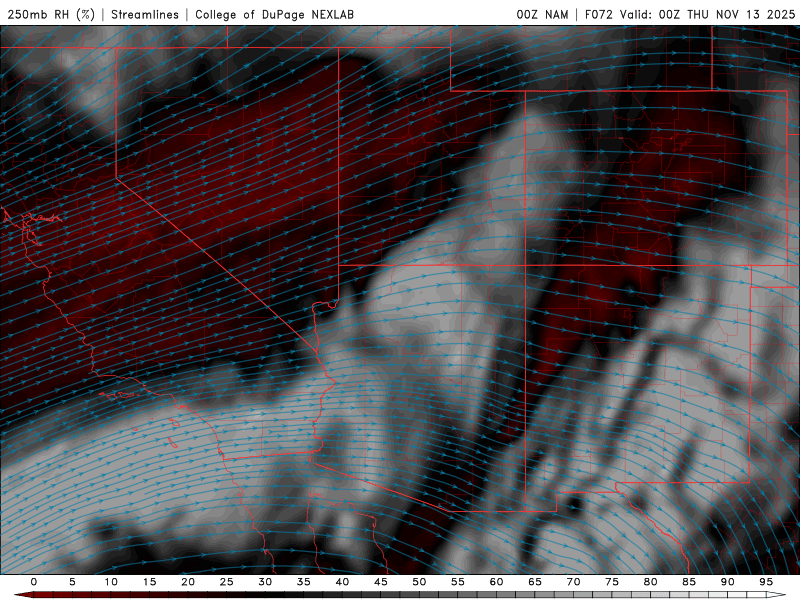Click the "95" label on the color scale

tap(766, 582)
